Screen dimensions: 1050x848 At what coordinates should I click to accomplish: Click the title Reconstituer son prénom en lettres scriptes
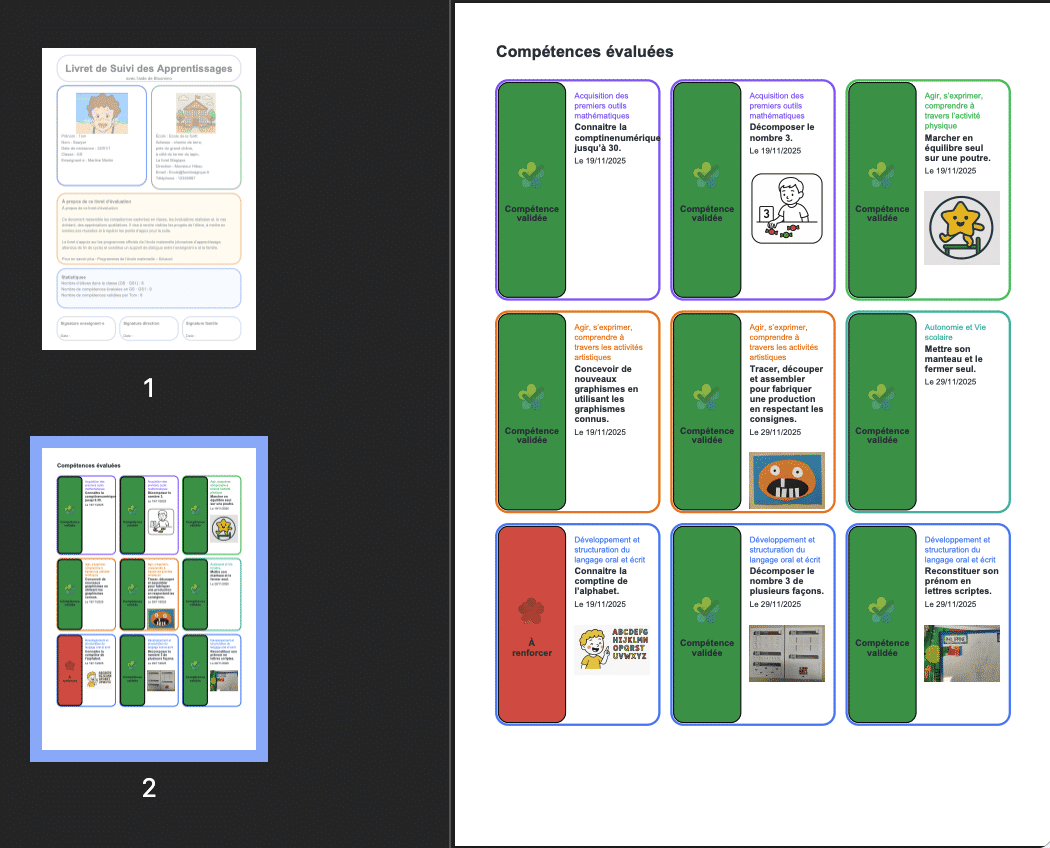[962, 581]
